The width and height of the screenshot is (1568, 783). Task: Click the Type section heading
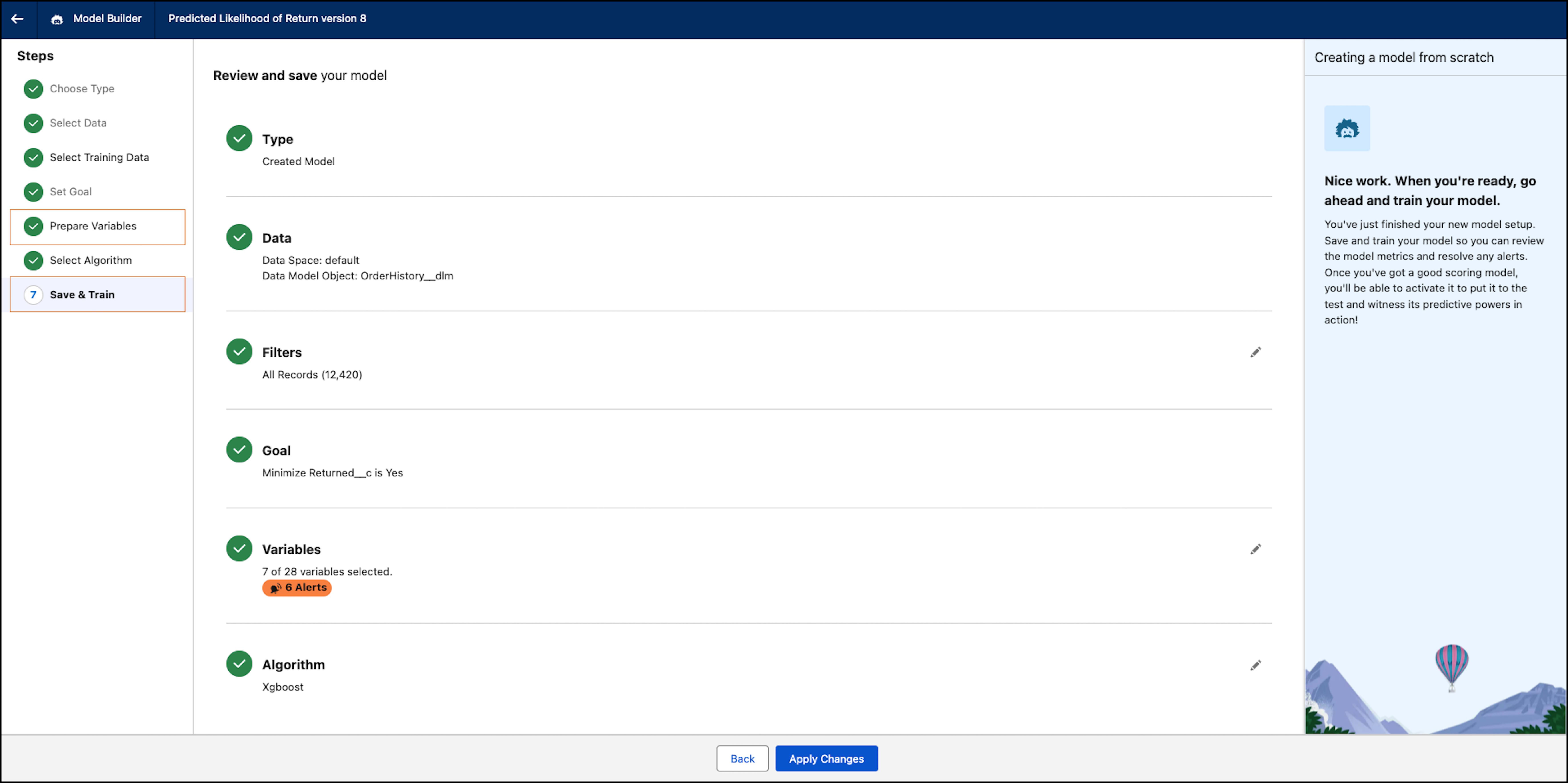[278, 139]
